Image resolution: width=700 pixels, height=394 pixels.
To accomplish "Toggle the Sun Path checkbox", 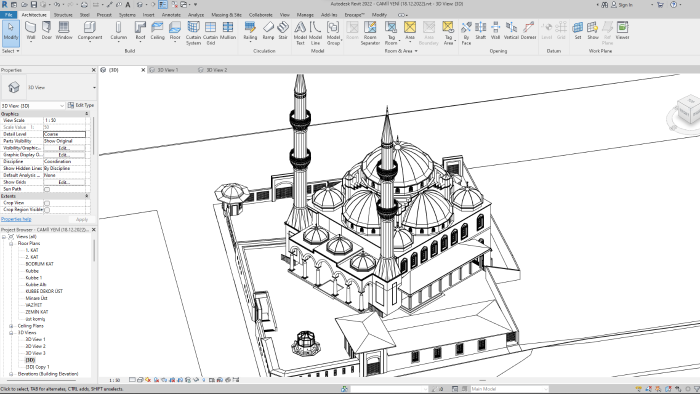I will [x=47, y=189].
